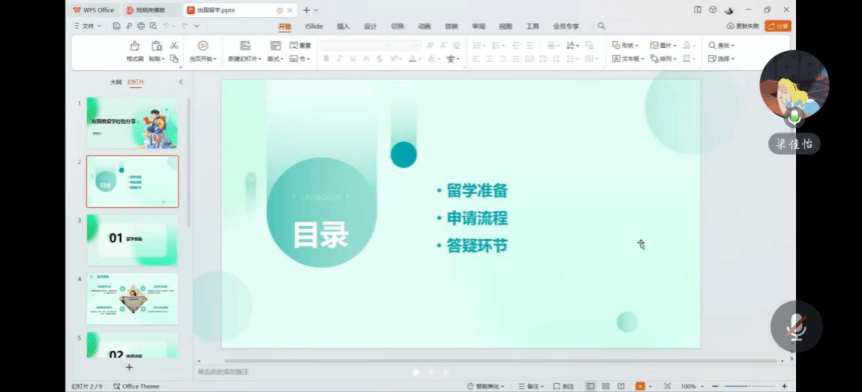Open the Text Box dropdown
The image size is (862, 392).
pyautogui.click(x=628, y=58)
